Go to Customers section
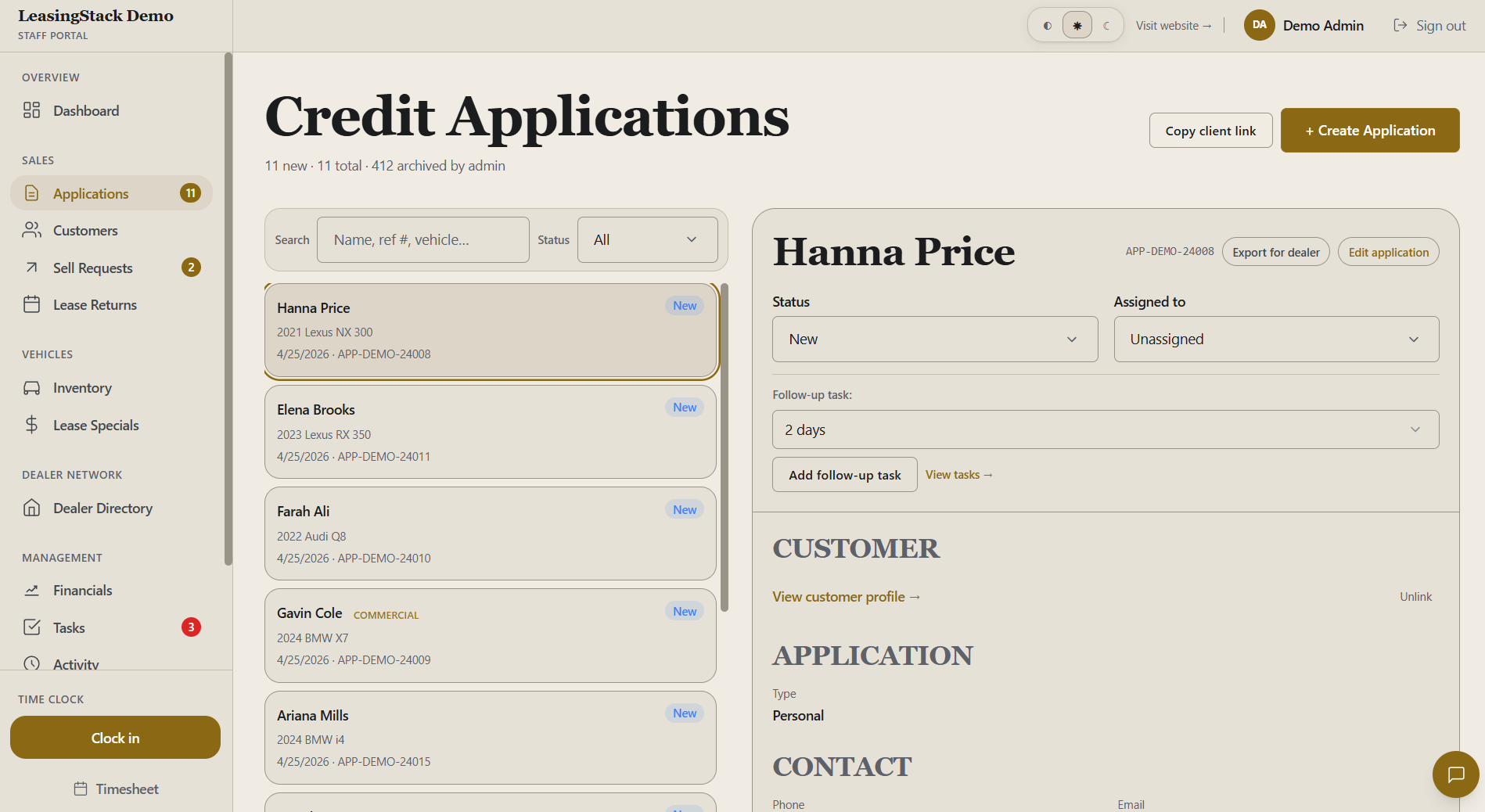The width and height of the screenshot is (1485, 812). click(x=110, y=230)
